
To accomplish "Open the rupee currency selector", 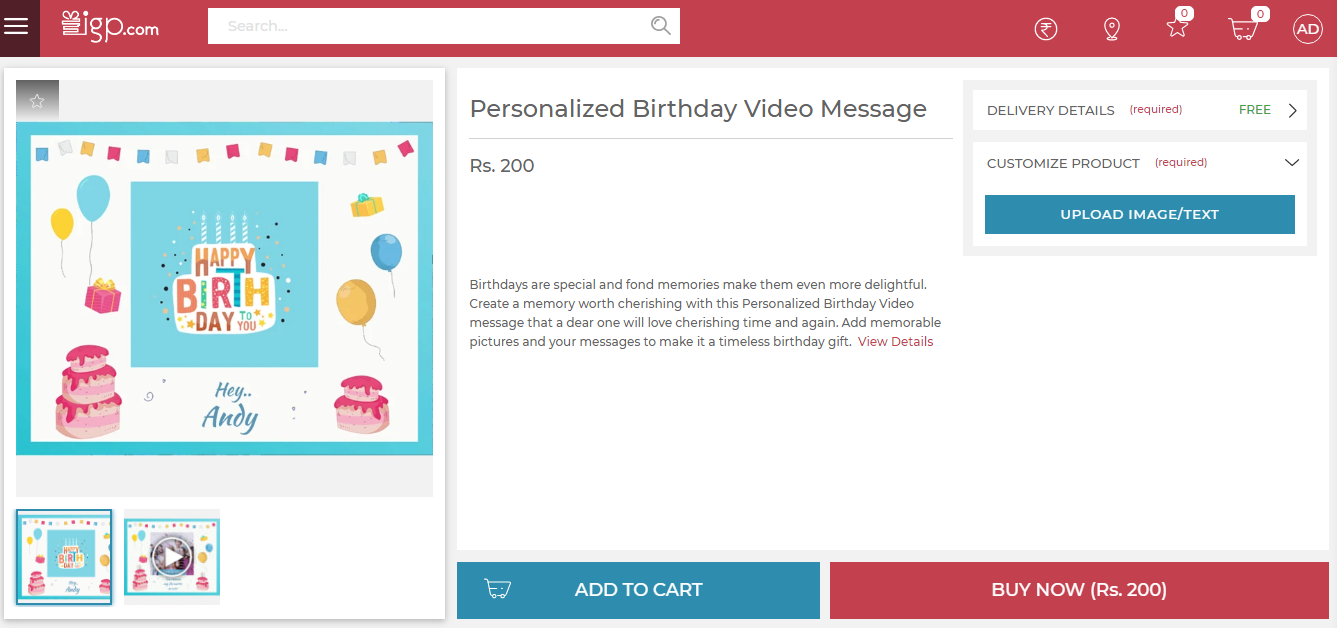I will [x=1045, y=29].
